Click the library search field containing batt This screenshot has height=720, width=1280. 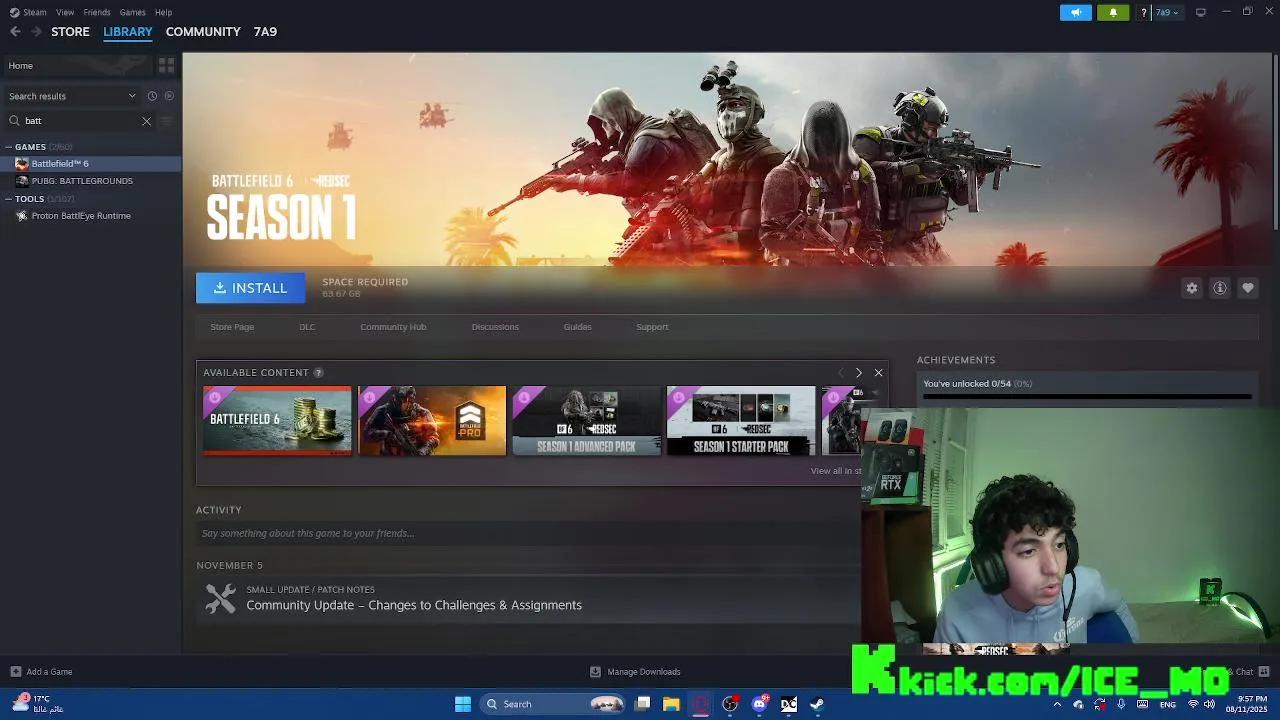click(x=80, y=121)
